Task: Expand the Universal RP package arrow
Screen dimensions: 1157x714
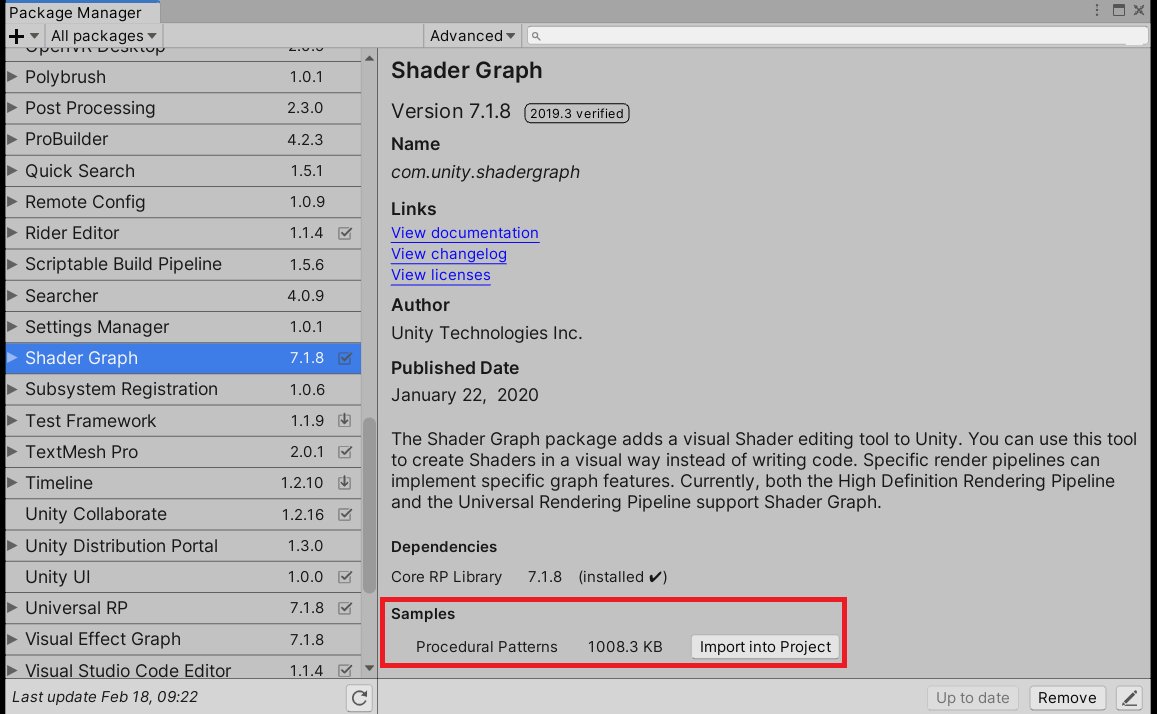Action: [12, 607]
